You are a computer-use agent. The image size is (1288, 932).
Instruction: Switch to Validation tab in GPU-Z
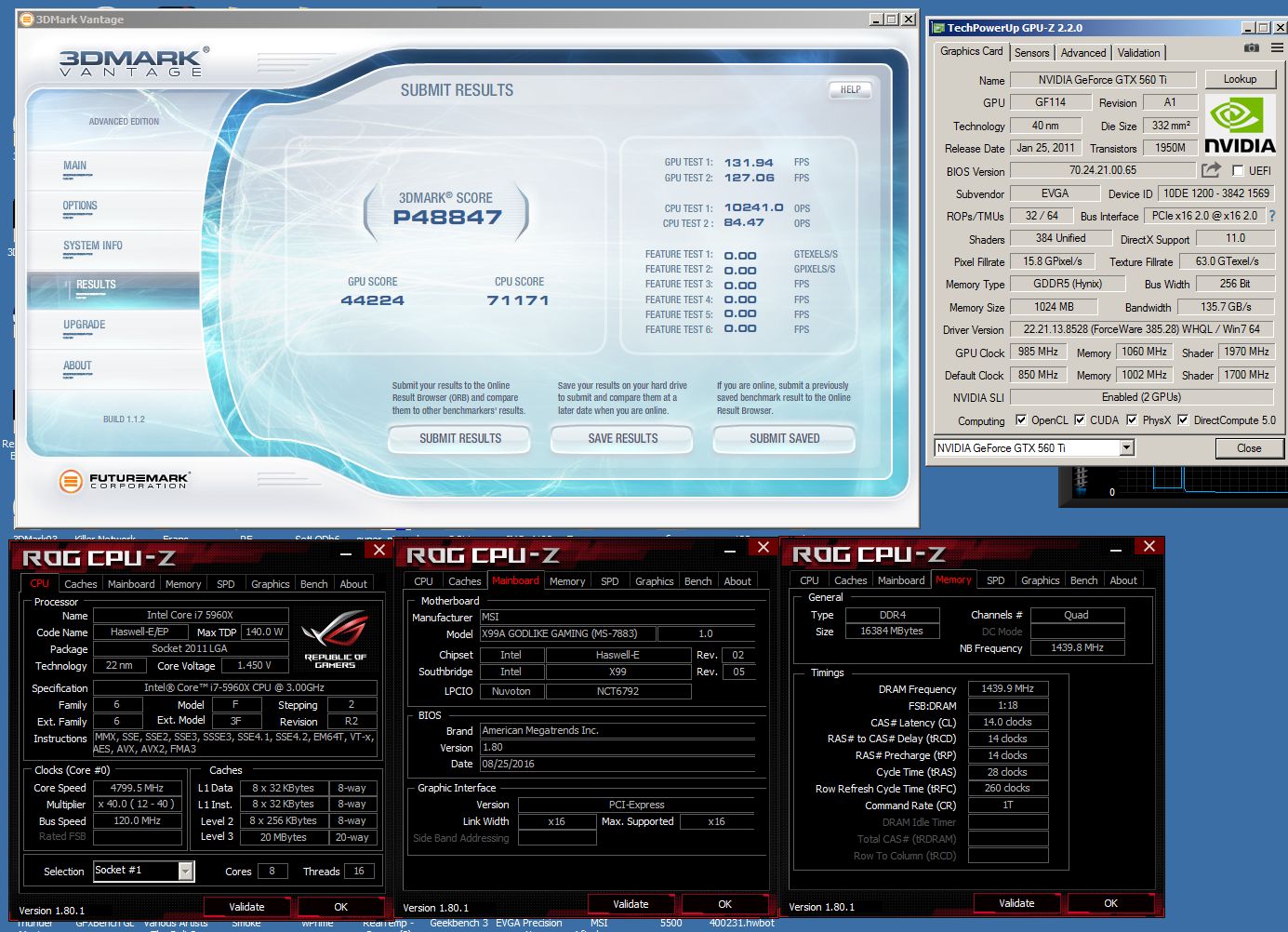[x=1138, y=53]
